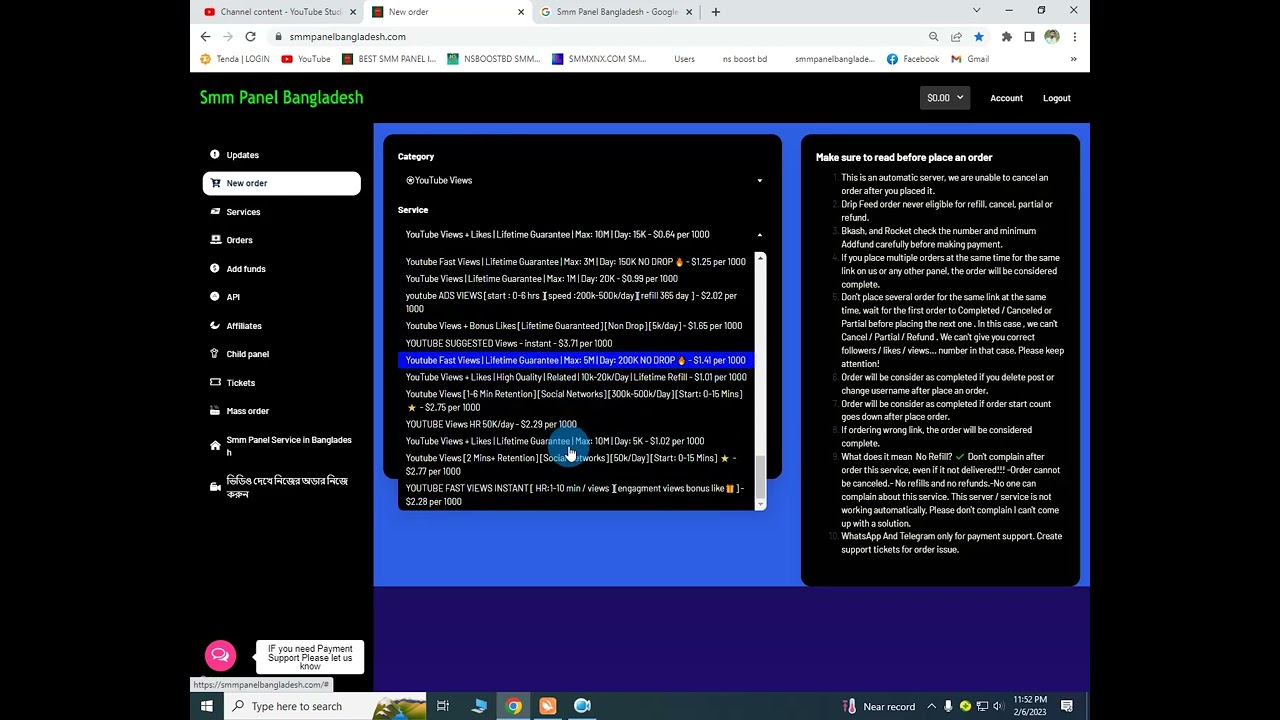
Task: Click the Child panel icon
Action: point(215,354)
